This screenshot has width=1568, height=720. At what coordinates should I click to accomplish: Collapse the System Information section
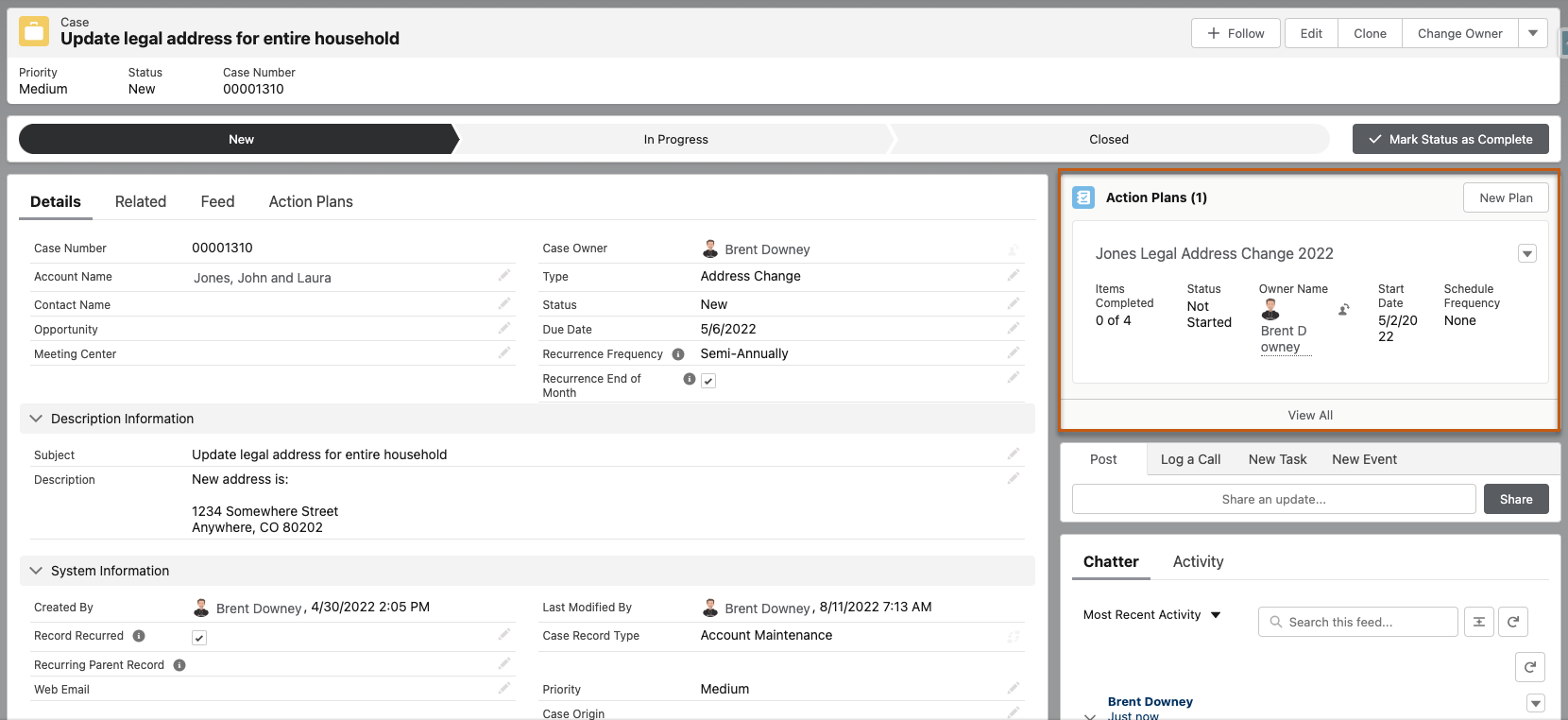click(36, 571)
